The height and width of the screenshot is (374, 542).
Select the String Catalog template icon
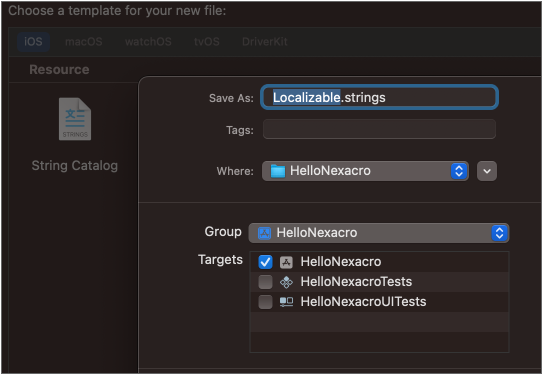pyautogui.click(x=75, y=119)
